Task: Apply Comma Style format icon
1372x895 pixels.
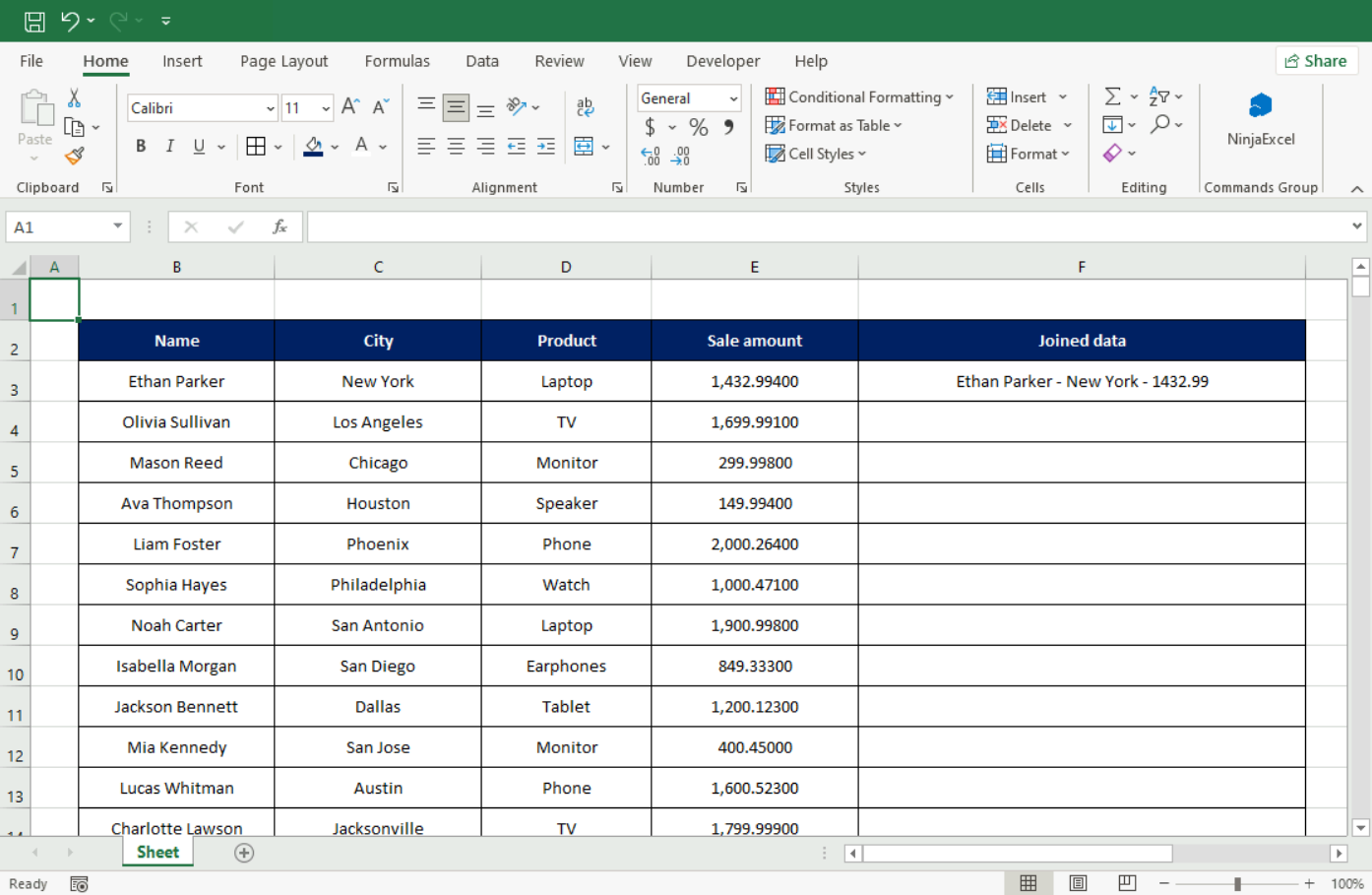Action: coord(729,127)
